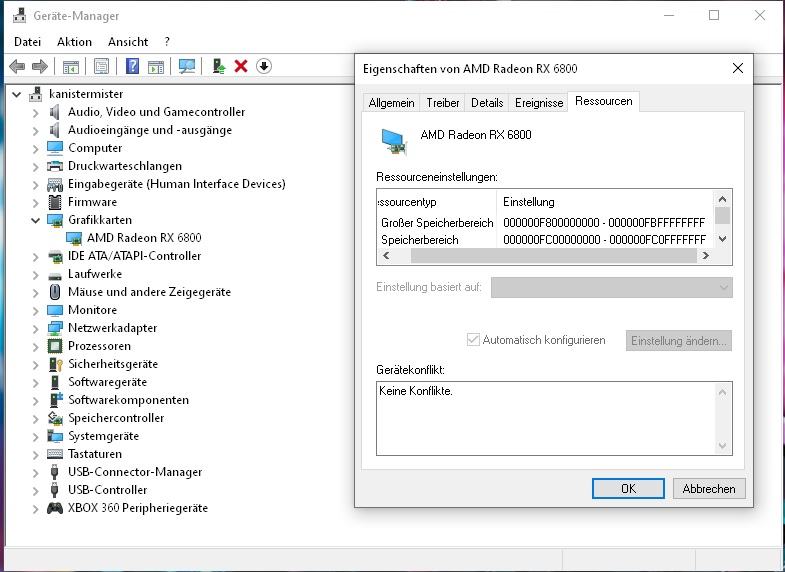
Task: Open the Properties sheet toolbar icon
Action: (101, 67)
